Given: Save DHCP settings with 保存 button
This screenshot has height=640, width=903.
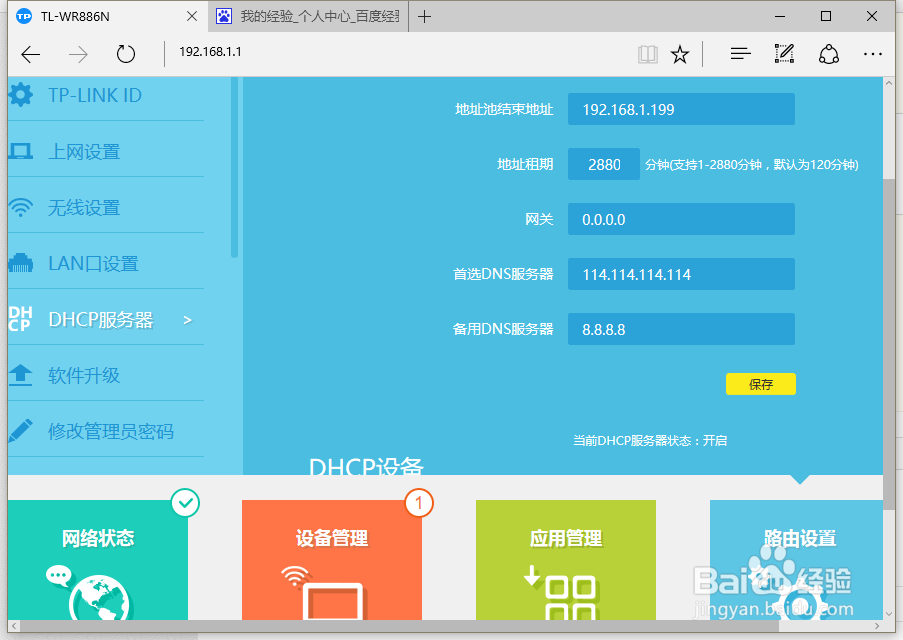Looking at the screenshot, I should coord(760,384).
